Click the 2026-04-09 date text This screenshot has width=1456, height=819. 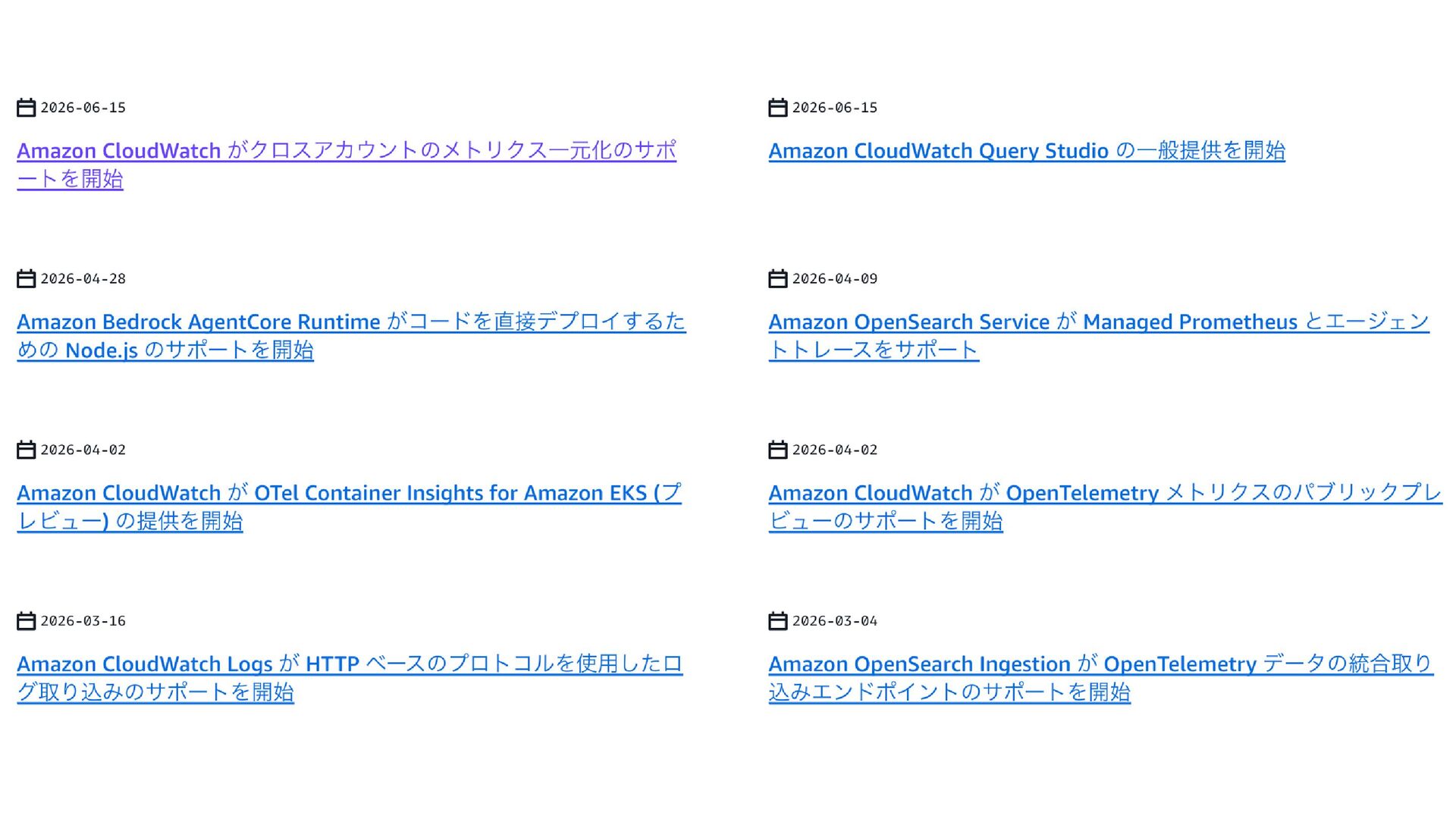point(835,279)
